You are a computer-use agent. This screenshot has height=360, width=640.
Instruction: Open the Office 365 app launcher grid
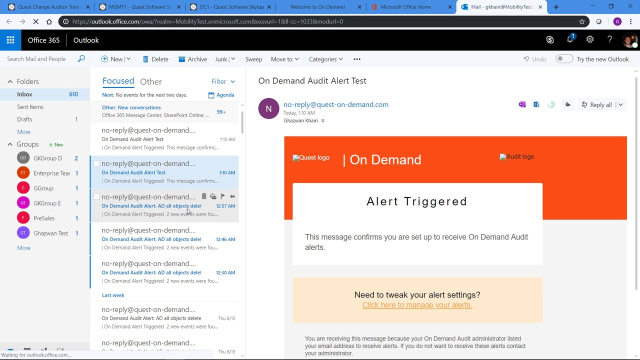pyautogui.click(x=11, y=40)
